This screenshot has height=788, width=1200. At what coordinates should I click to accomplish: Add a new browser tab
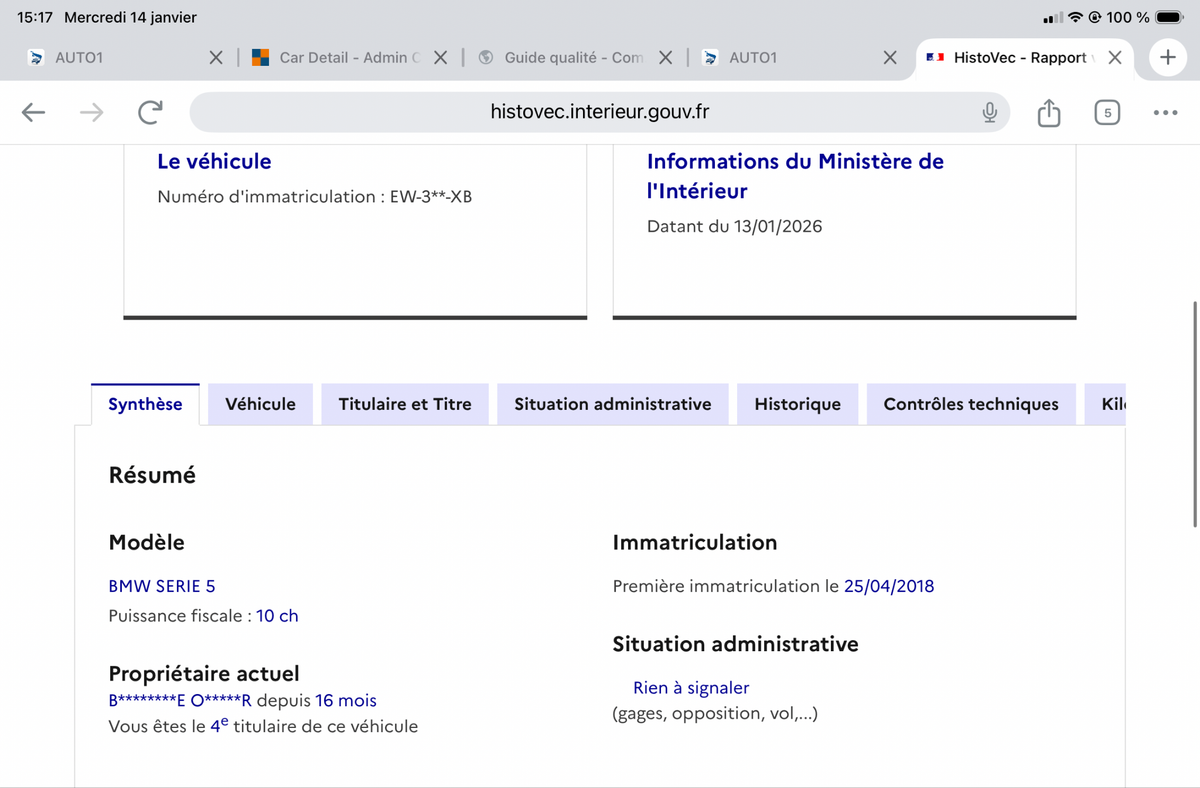pyautogui.click(x=1167, y=57)
